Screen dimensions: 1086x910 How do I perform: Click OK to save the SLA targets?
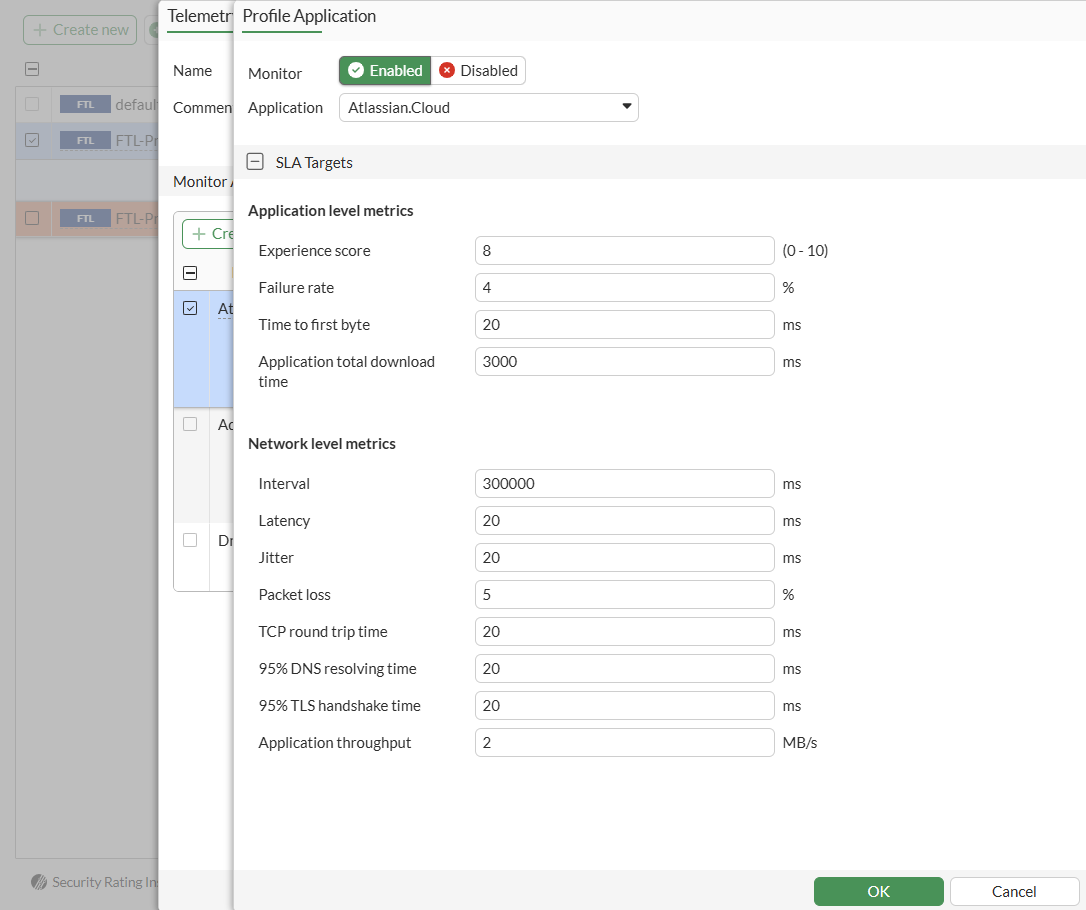coord(878,891)
